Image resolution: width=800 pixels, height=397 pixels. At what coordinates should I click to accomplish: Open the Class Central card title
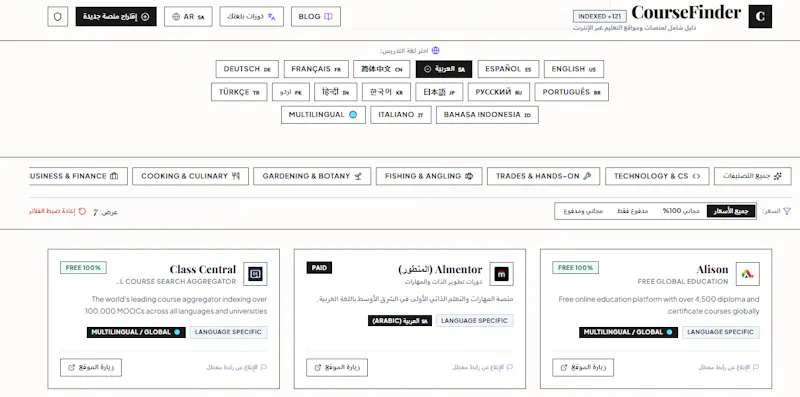(203, 269)
